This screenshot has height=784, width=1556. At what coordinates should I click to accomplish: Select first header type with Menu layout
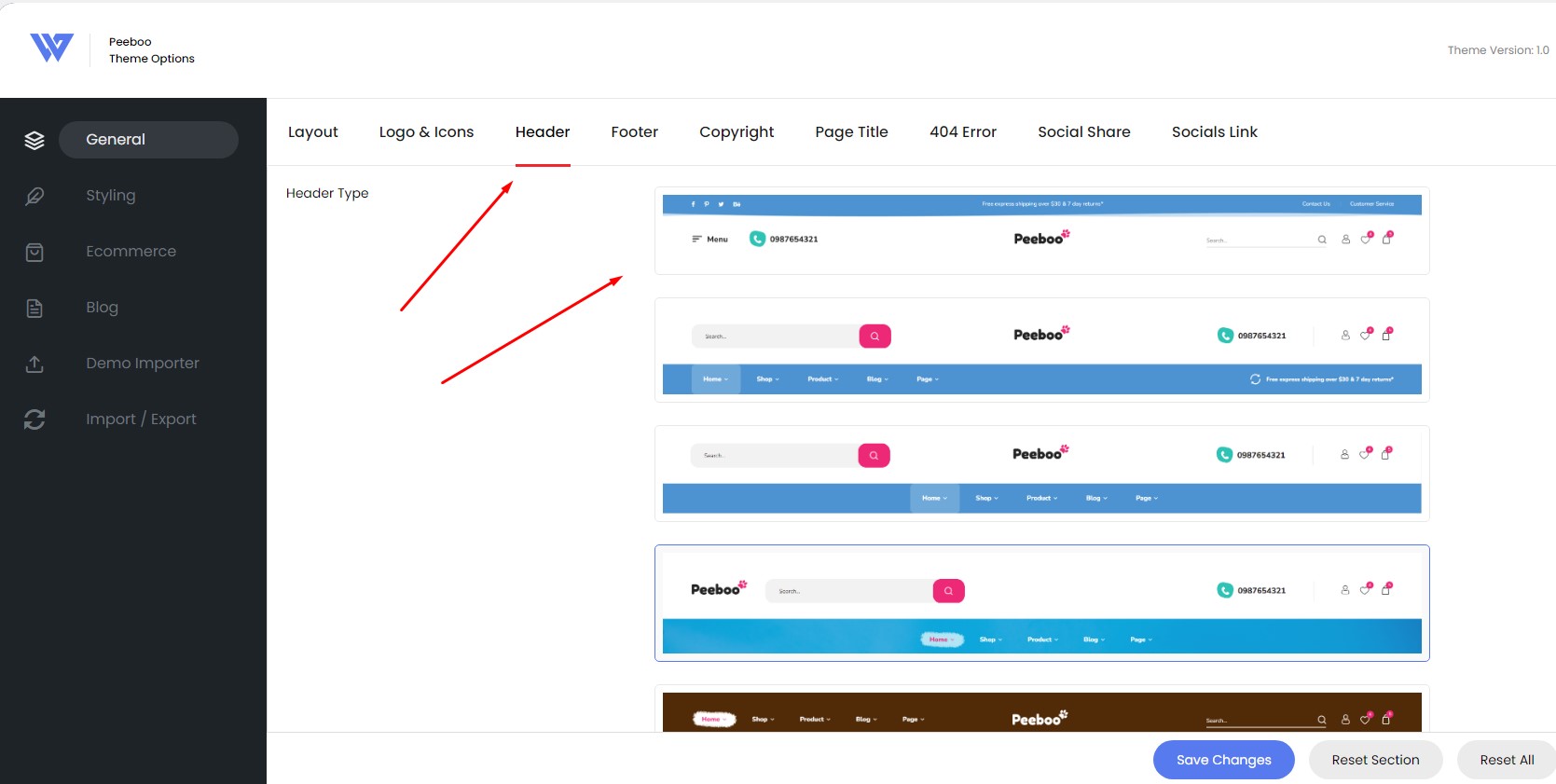[1041, 231]
